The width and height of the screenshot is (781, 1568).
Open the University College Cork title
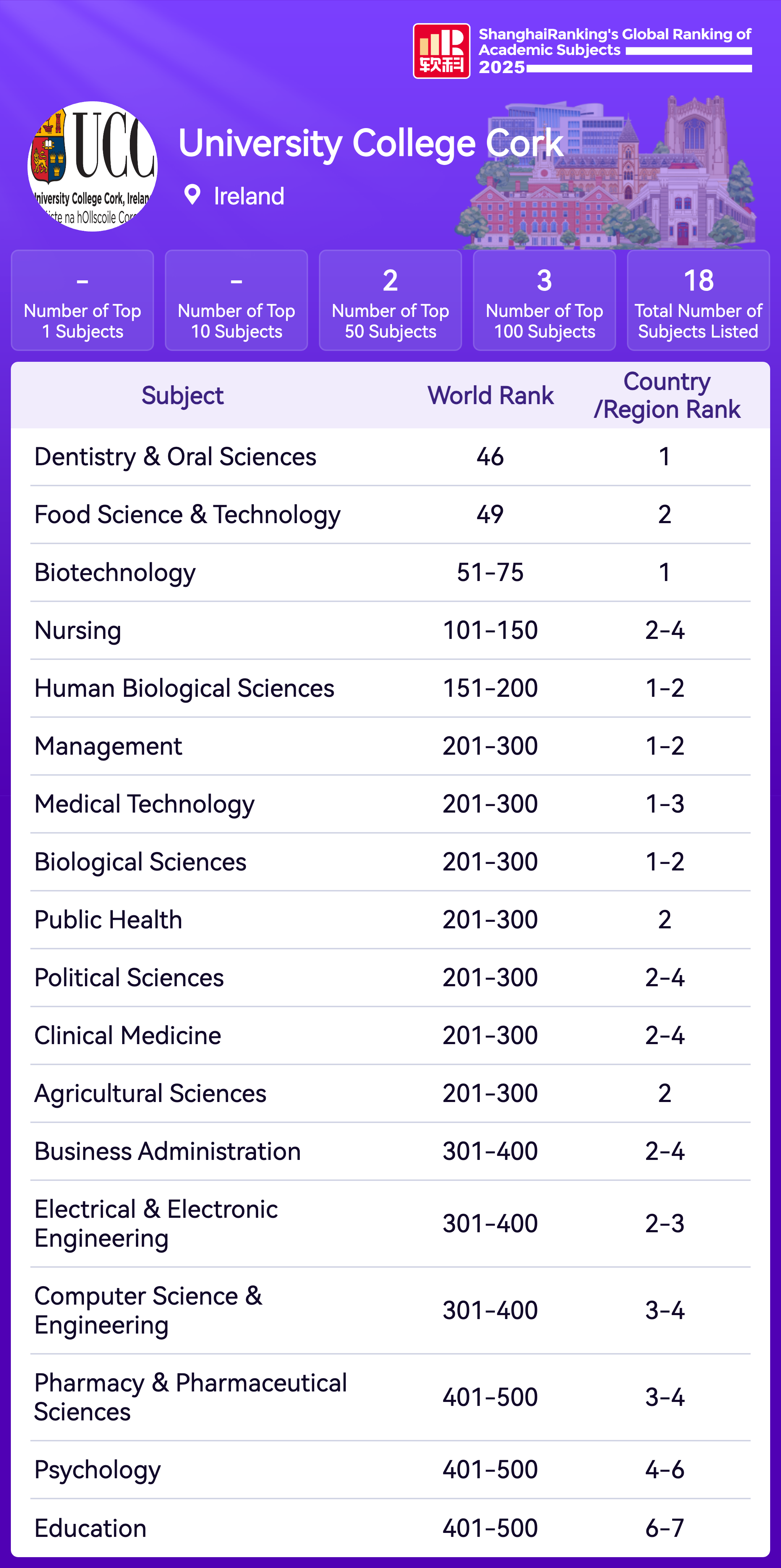(x=370, y=144)
